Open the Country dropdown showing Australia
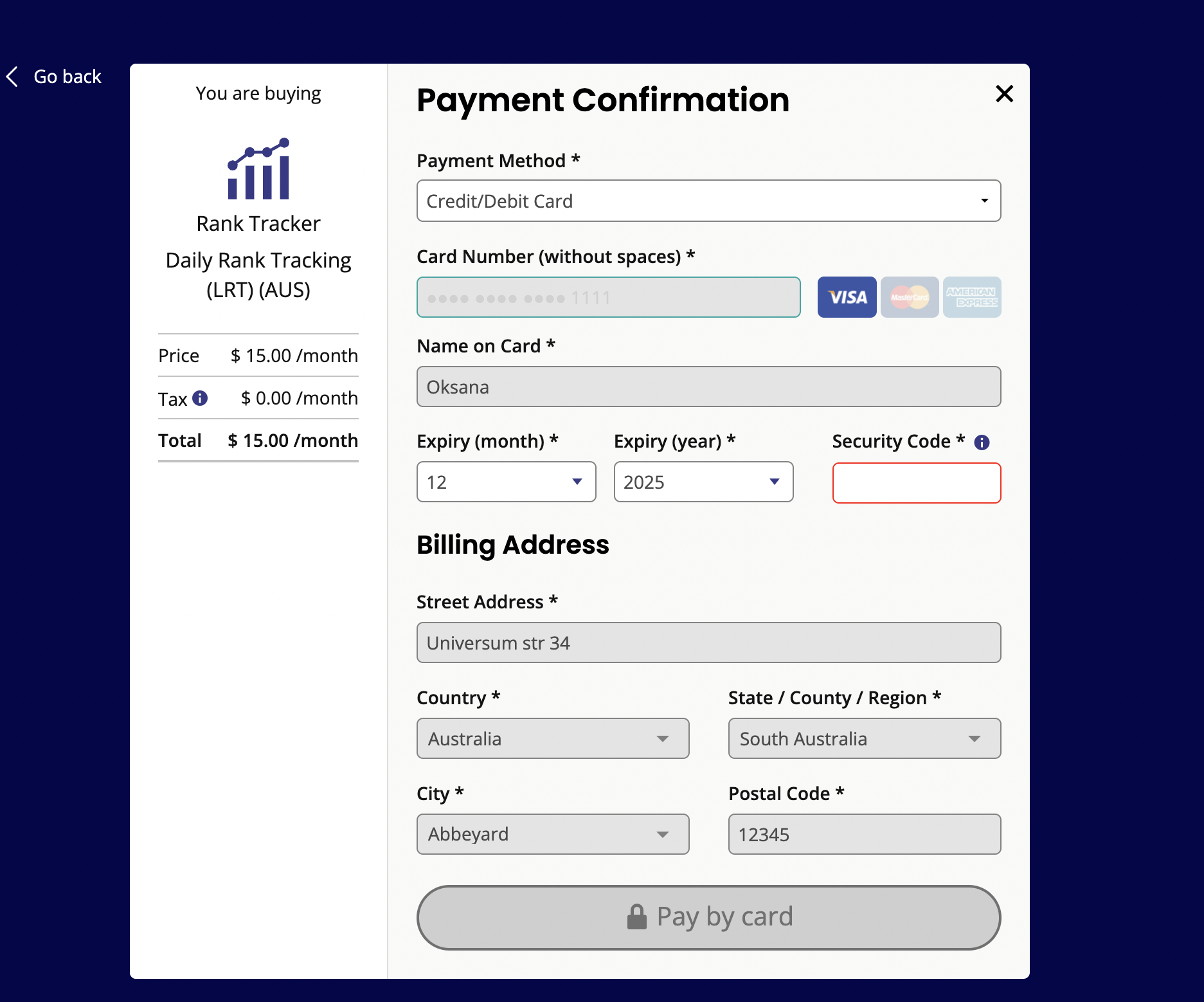 click(553, 738)
